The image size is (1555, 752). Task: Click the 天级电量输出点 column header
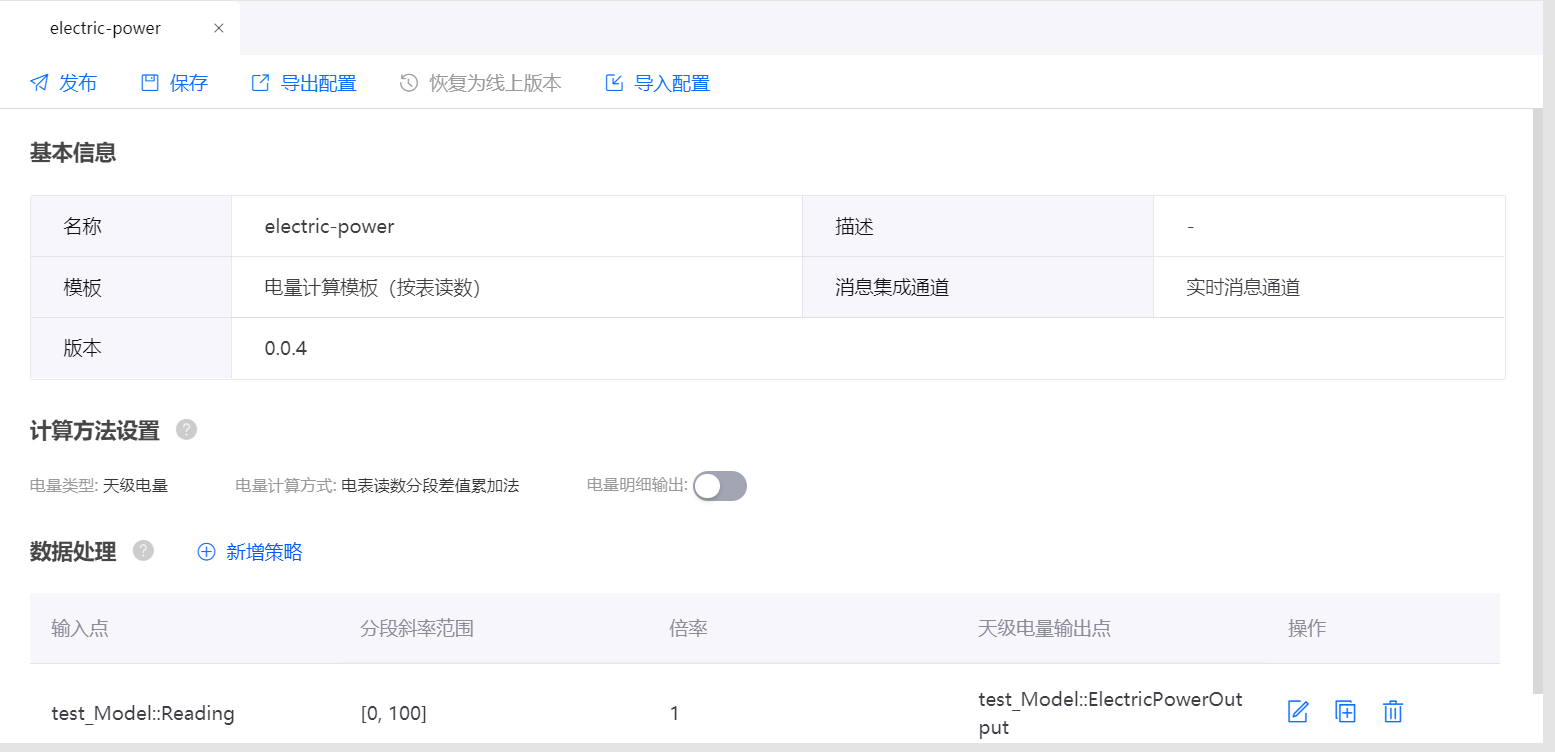1044,628
